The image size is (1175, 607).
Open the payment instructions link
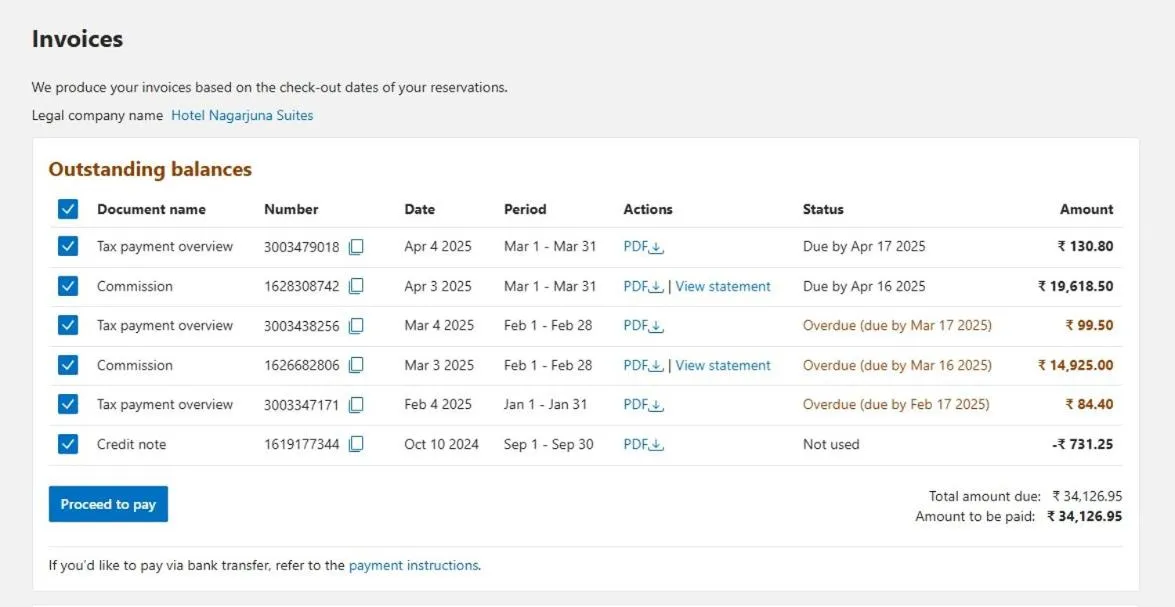click(413, 565)
